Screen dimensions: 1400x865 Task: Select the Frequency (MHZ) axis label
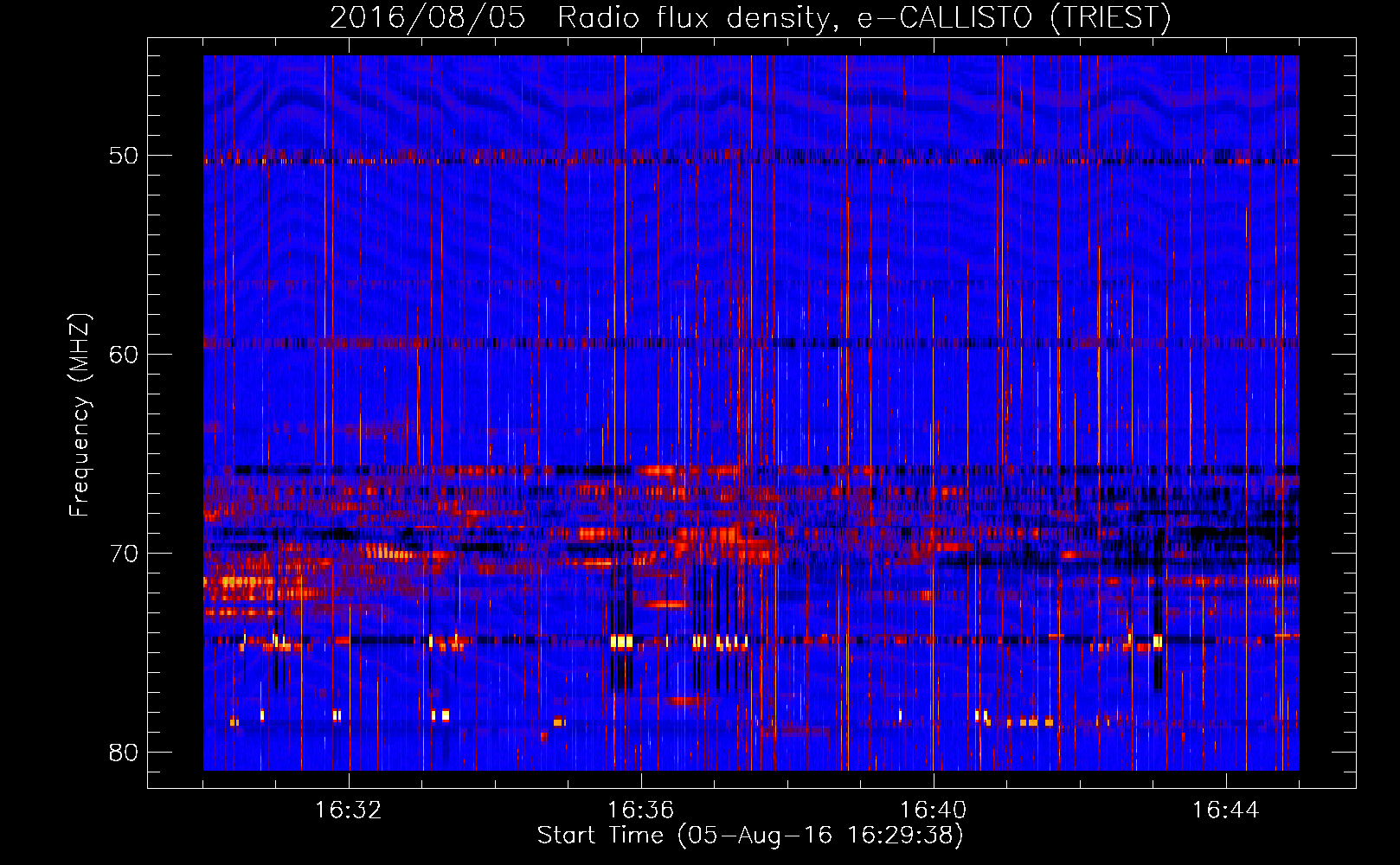click(x=80, y=416)
